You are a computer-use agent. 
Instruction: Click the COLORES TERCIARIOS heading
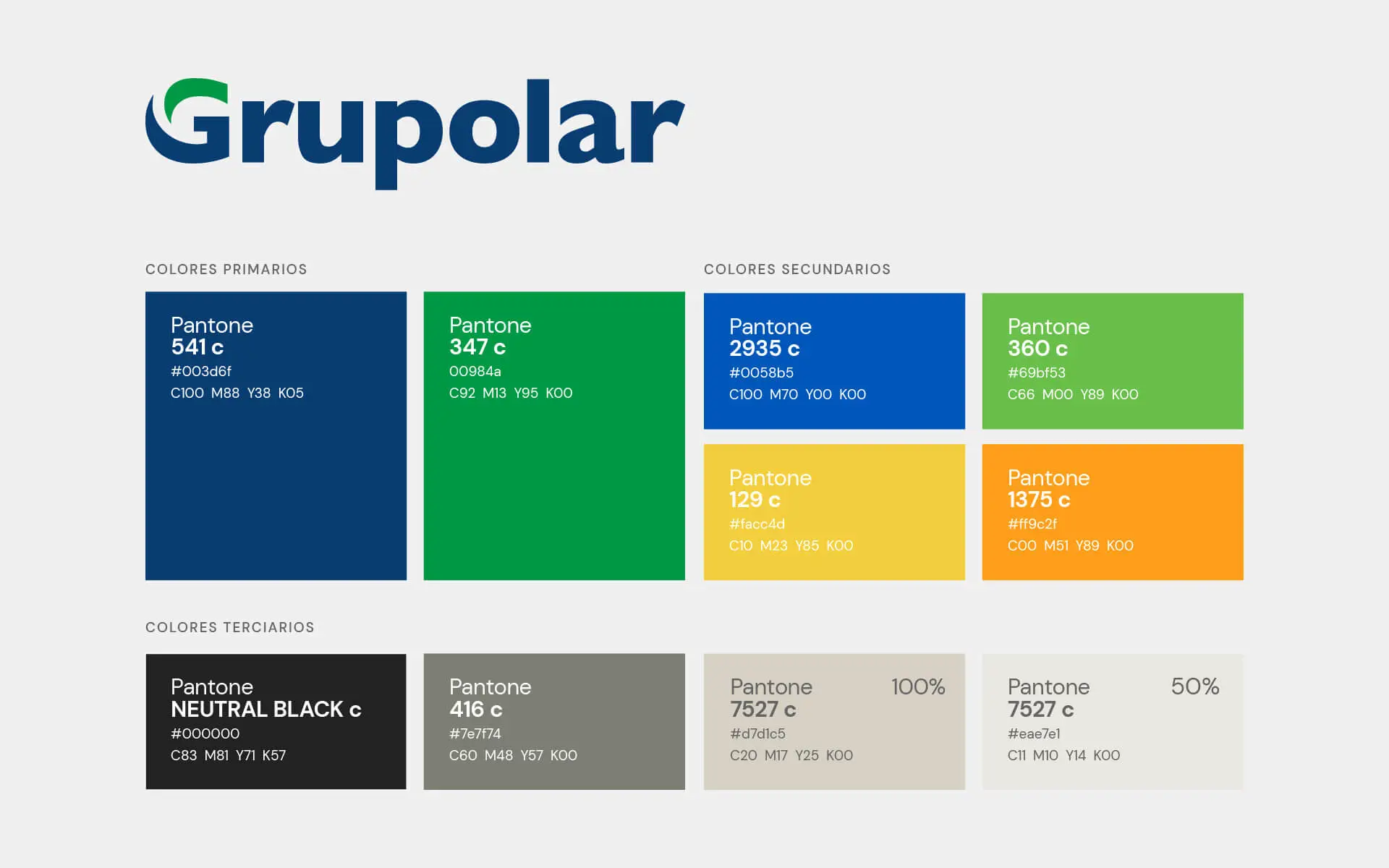pyautogui.click(x=229, y=627)
